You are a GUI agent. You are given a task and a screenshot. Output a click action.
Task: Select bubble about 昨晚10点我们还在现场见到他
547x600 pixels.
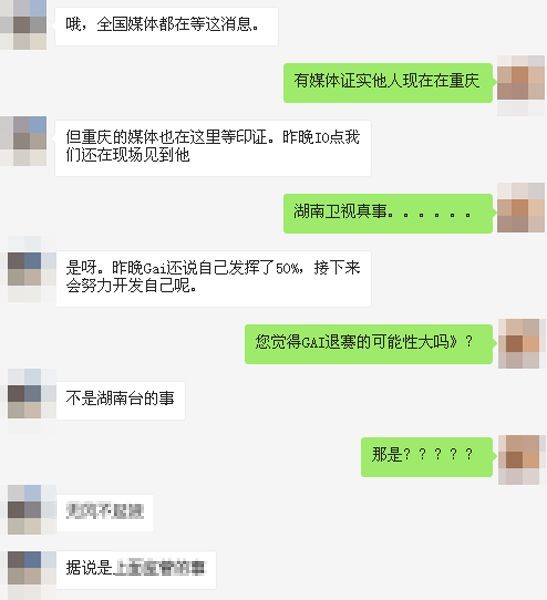(x=213, y=148)
